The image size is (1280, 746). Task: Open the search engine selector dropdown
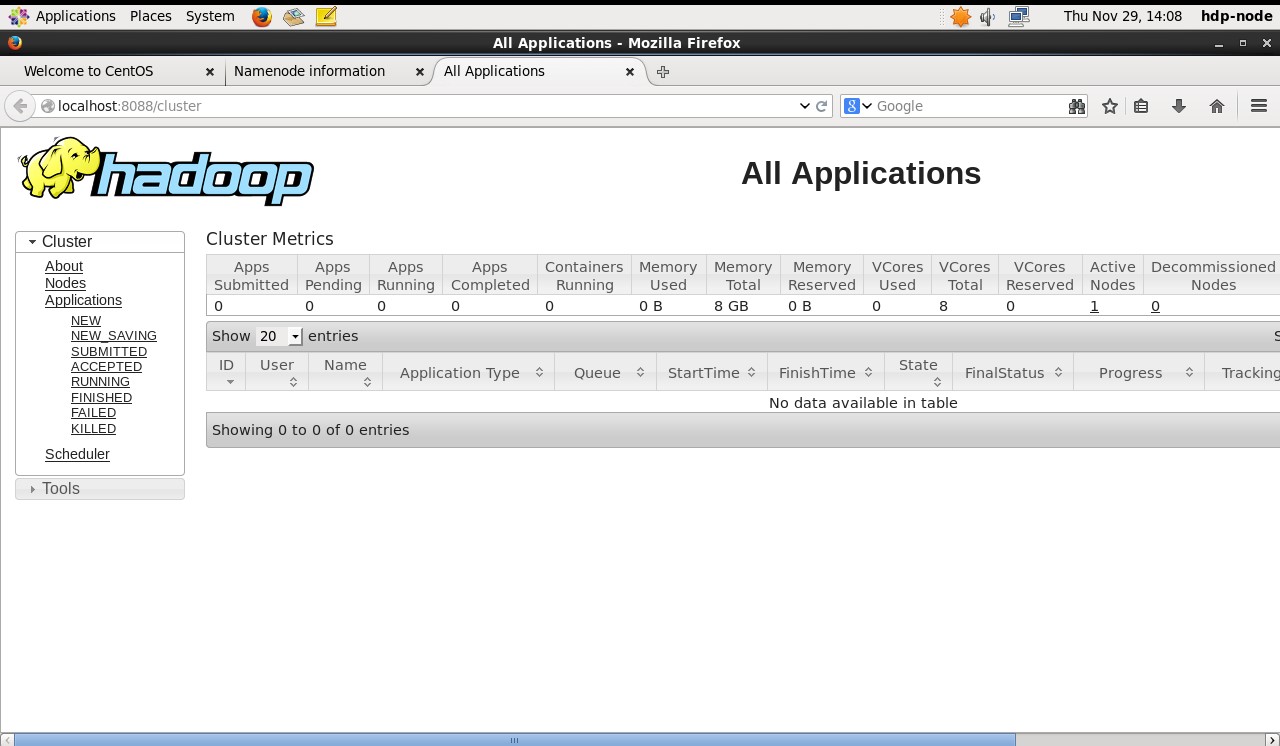867,106
